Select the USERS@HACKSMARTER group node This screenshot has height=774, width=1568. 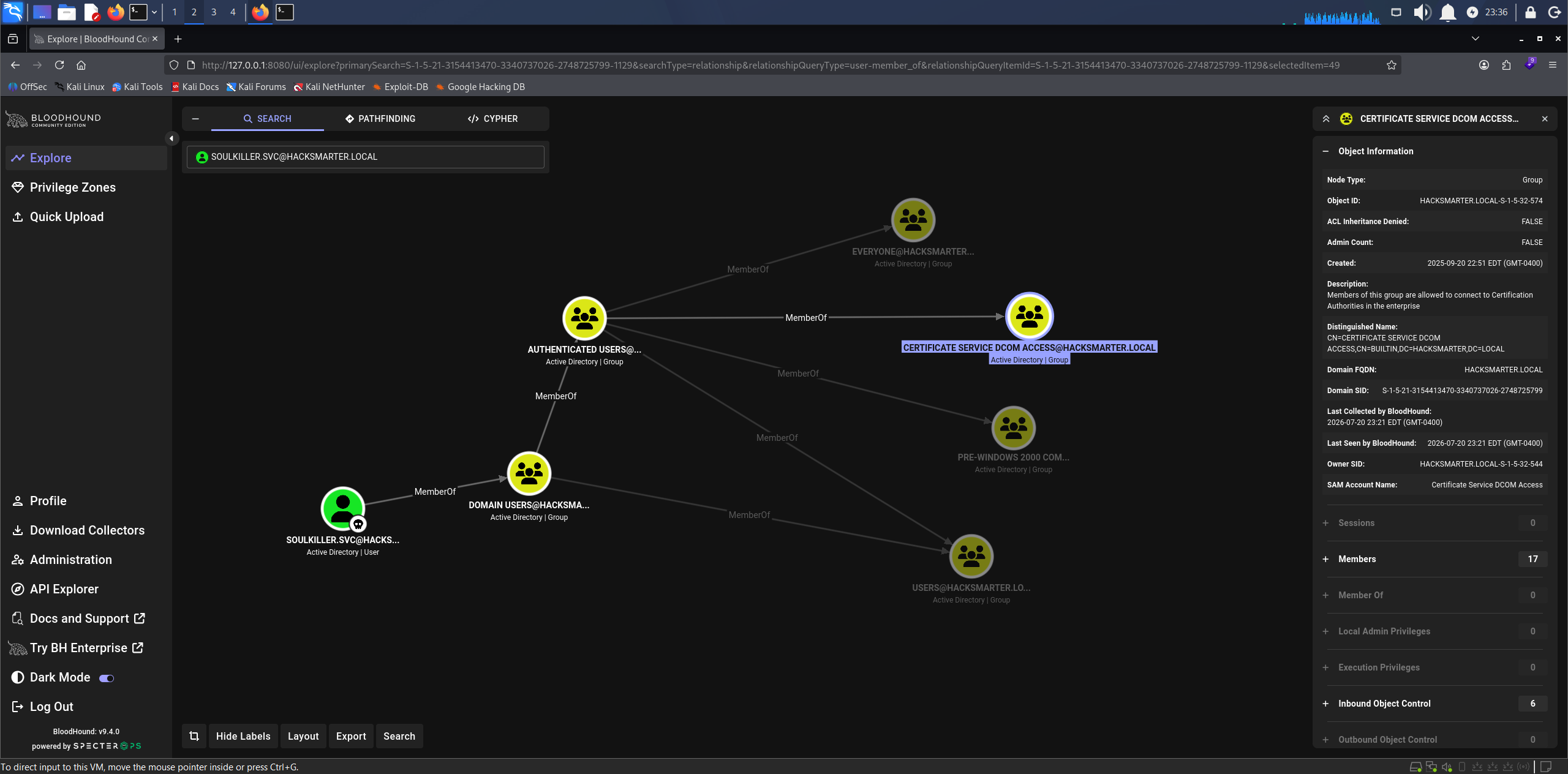click(971, 556)
